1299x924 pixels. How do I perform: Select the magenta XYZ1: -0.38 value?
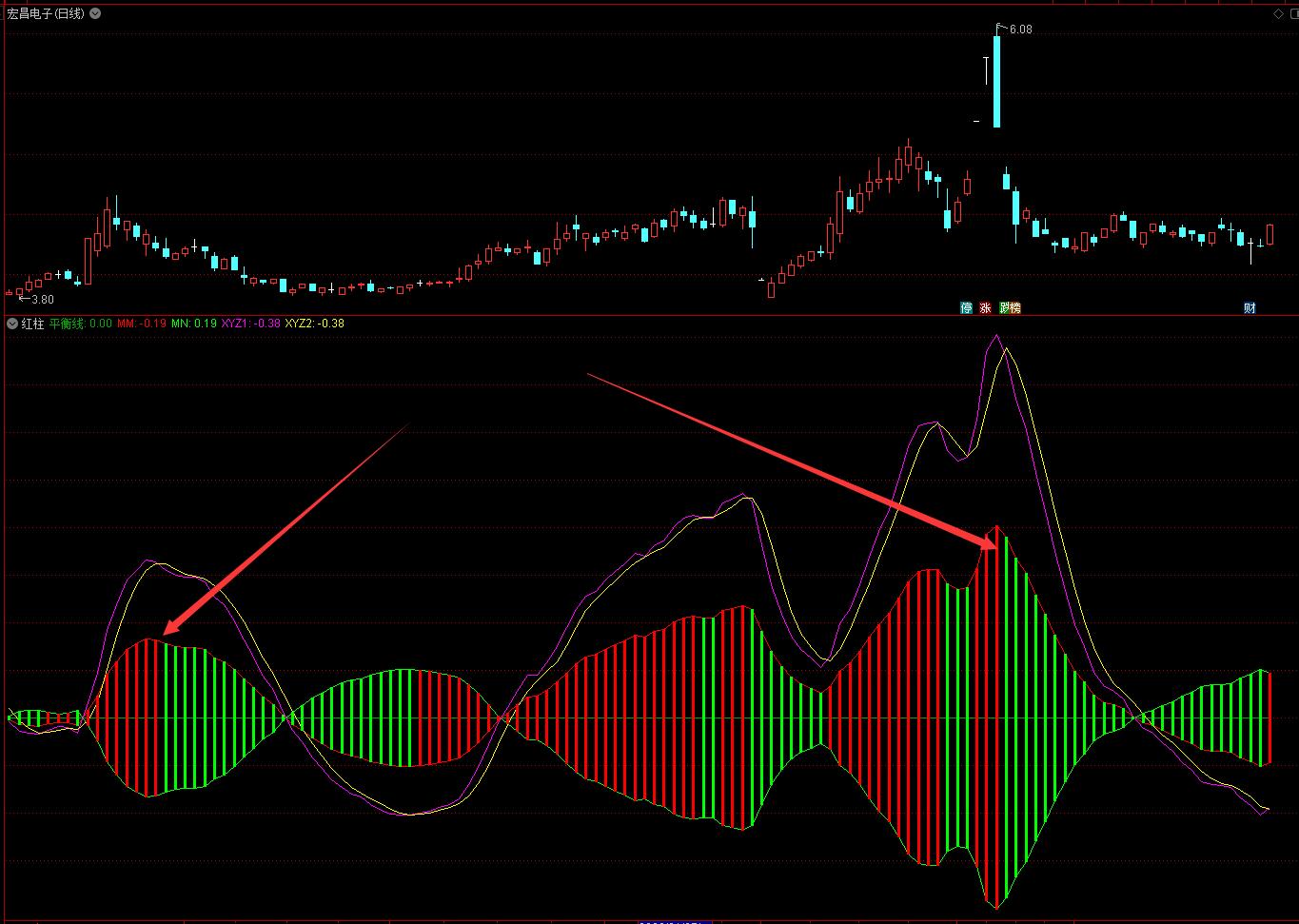point(251,324)
